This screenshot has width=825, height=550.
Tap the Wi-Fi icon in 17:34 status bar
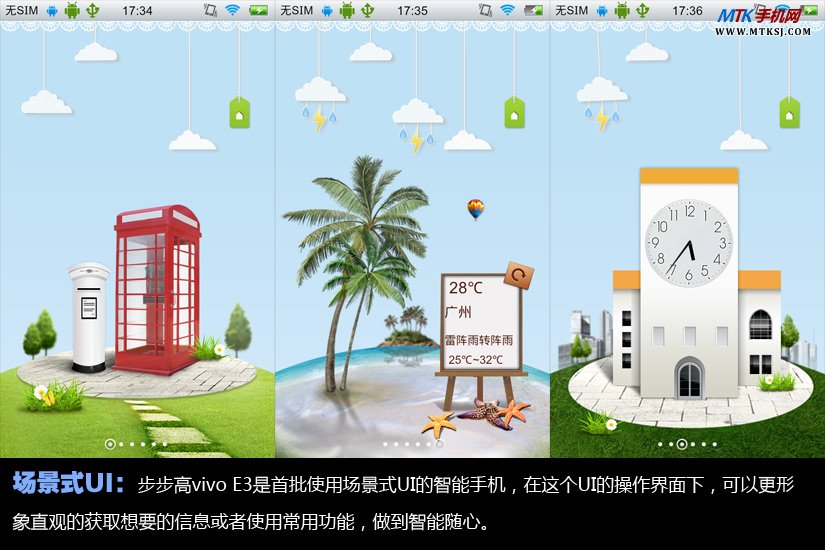[x=232, y=10]
